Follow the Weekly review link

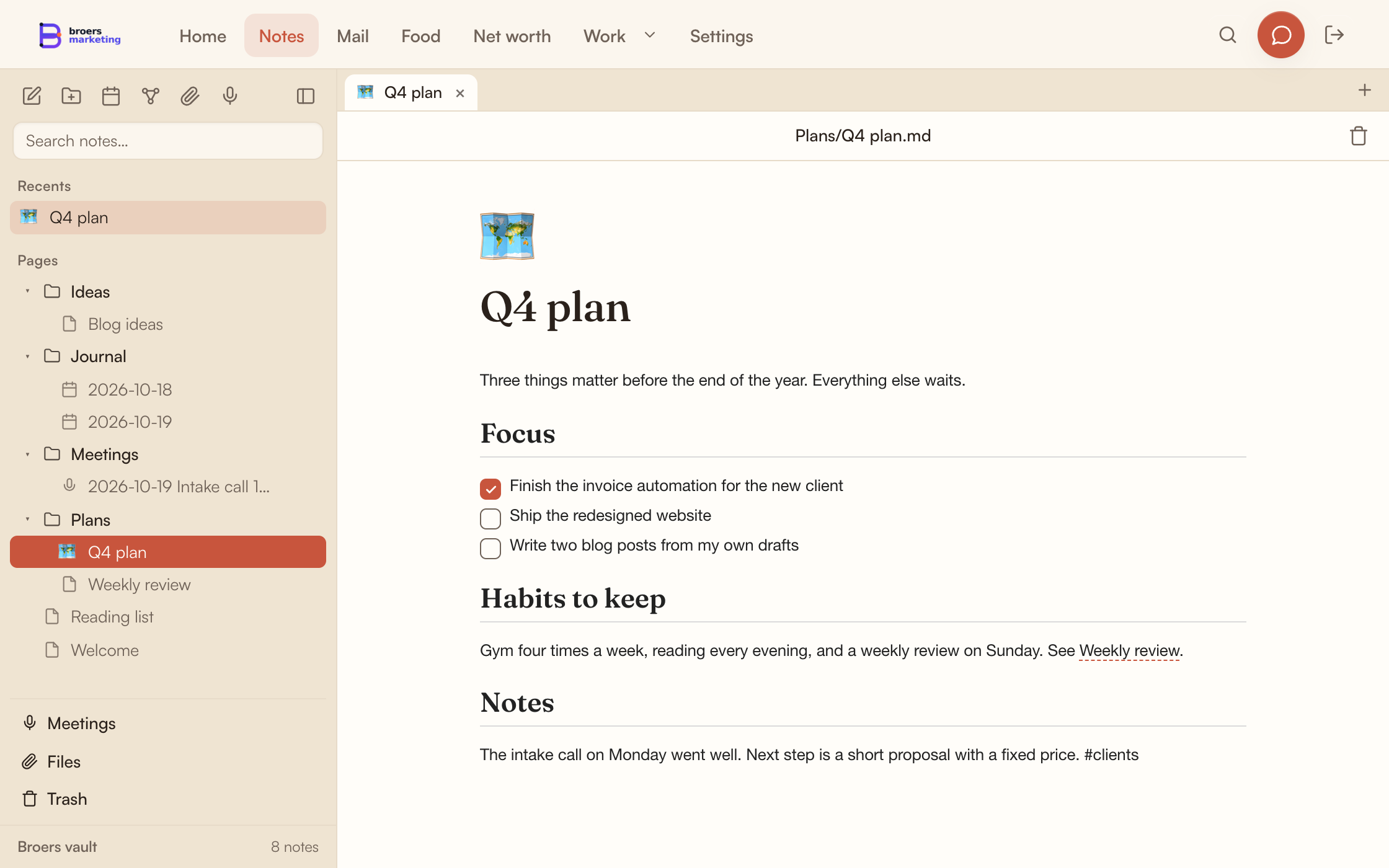click(x=1129, y=650)
